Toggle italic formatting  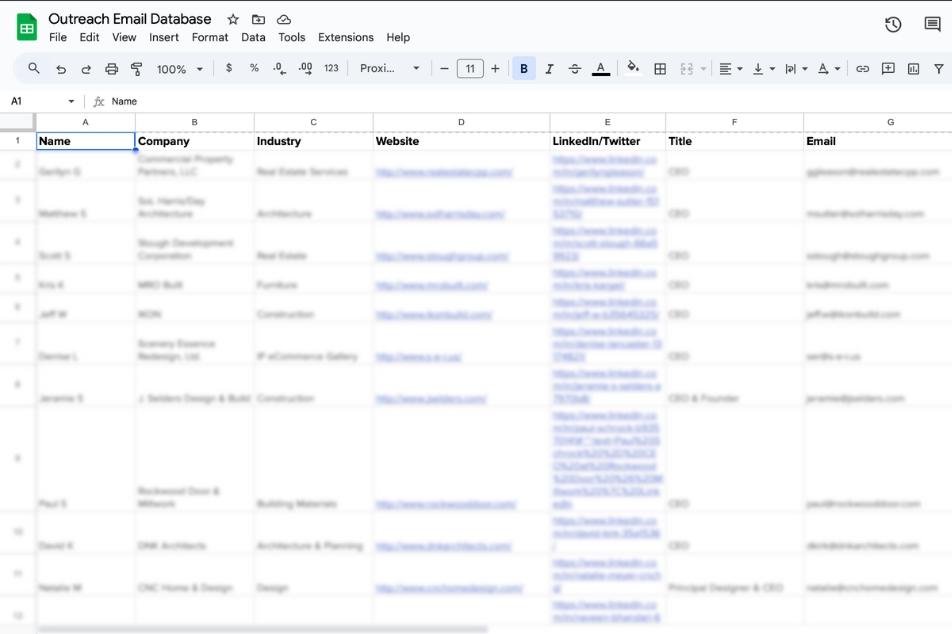(x=549, y=69)
